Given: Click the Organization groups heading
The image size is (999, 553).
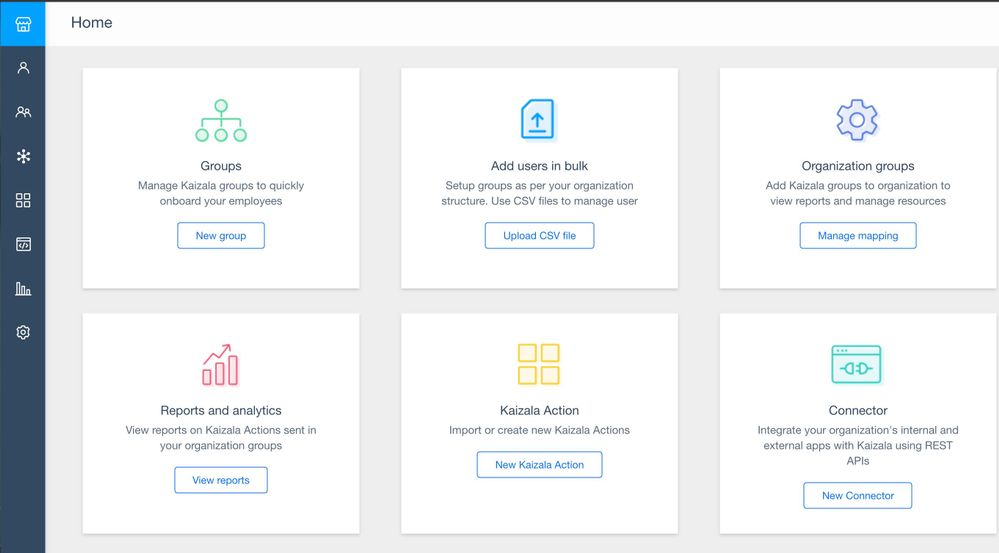Looking at the screenshot, I should (858, 166).
